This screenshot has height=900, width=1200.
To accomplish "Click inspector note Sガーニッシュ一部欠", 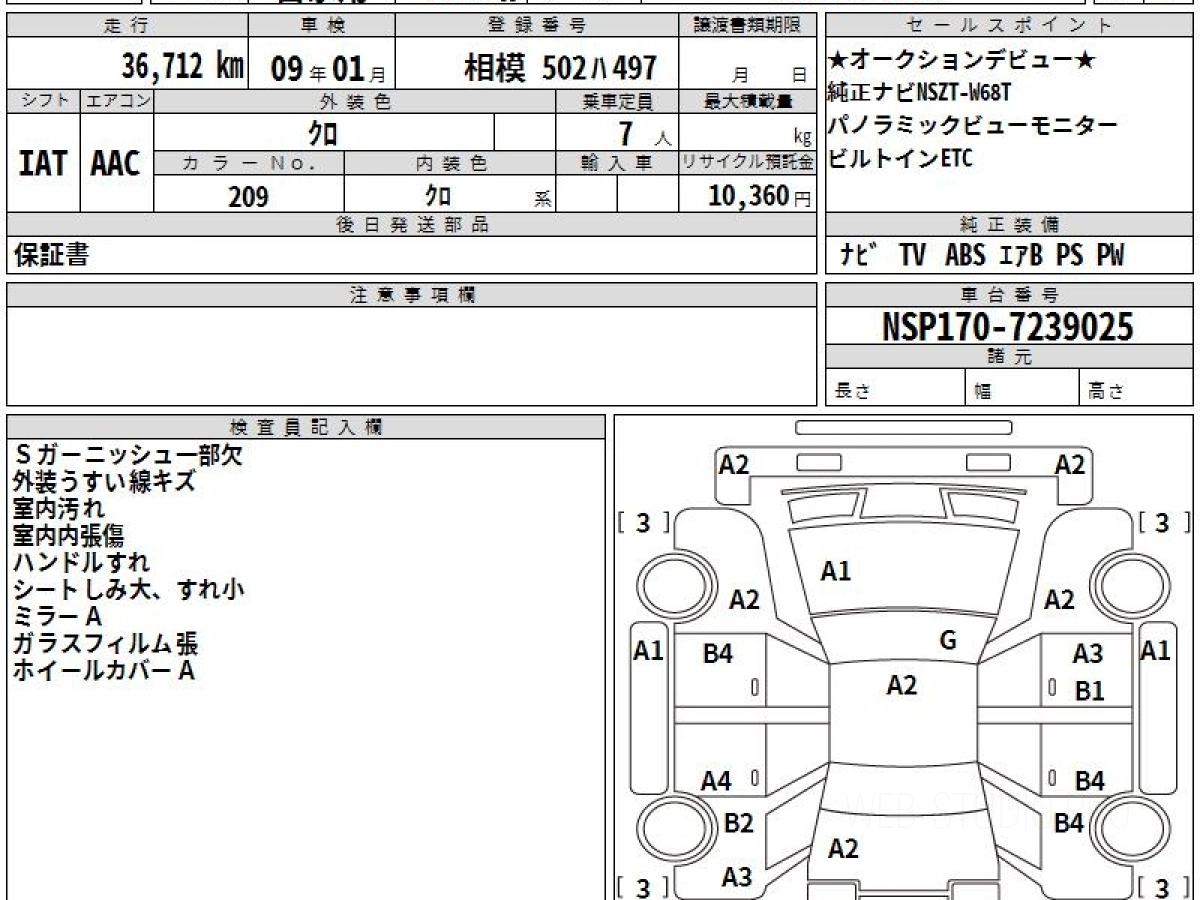I will pyautogui.click(x=128, y=455).
